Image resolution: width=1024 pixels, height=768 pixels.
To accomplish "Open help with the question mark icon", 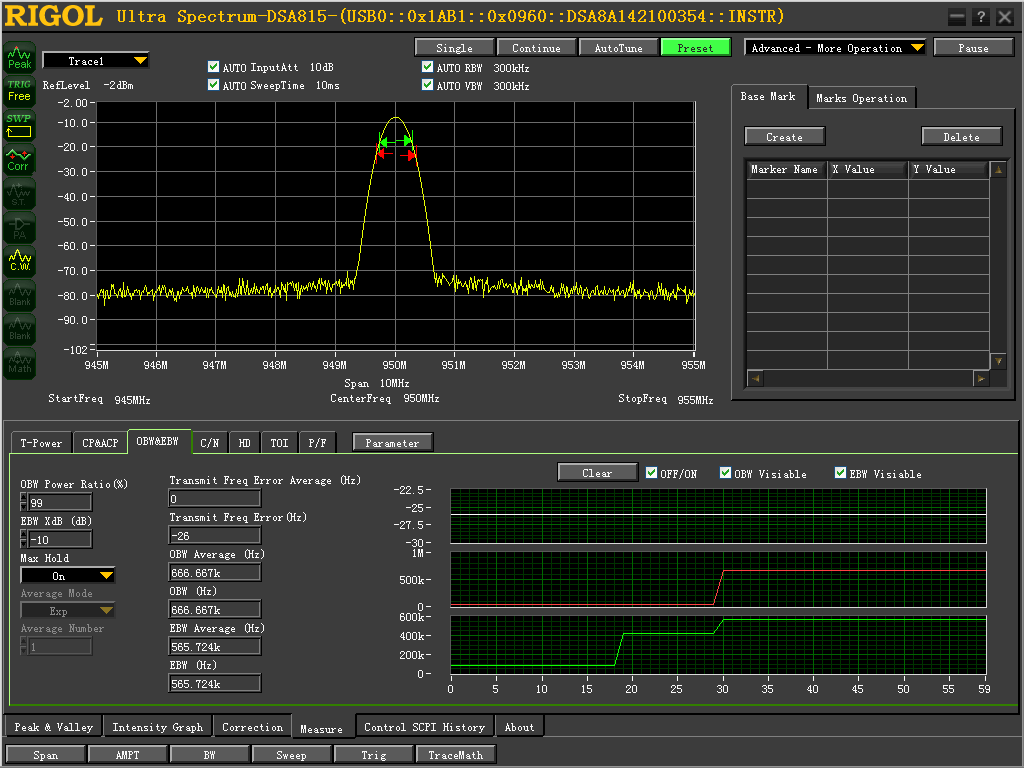I will [980, 17].
